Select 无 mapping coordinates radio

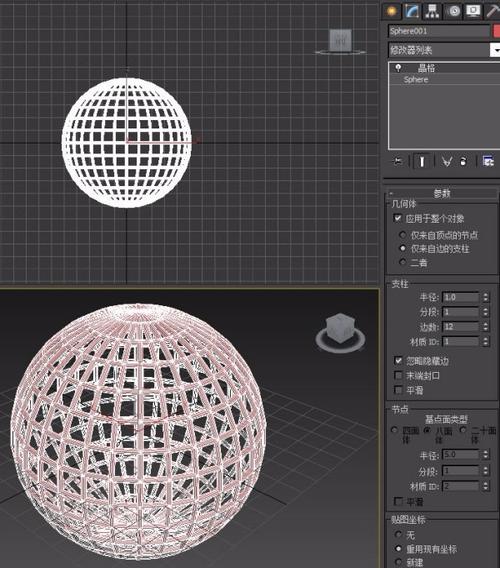399,535
